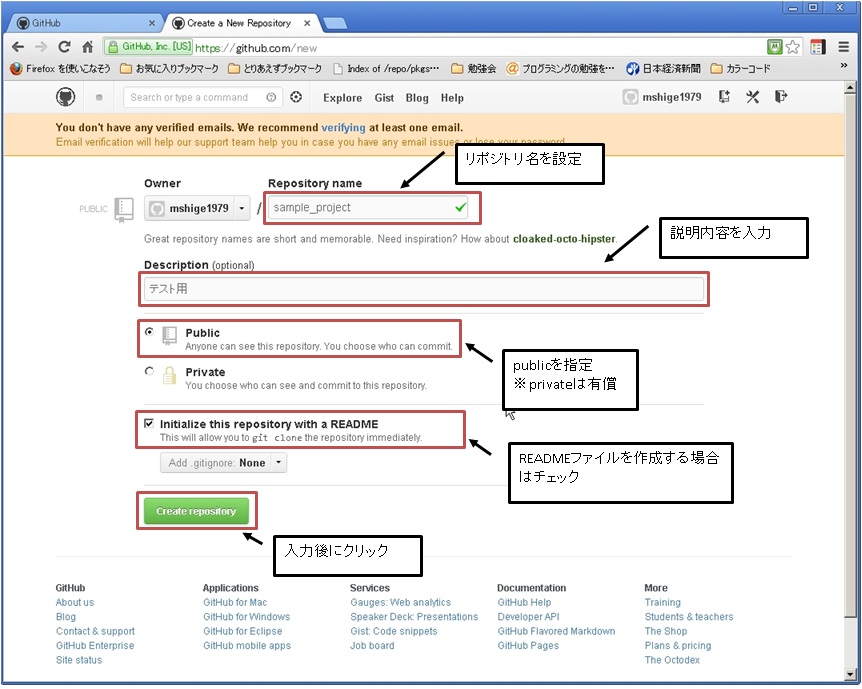Select the Private radio button
The image size is (862, 689).
[149, 371]
